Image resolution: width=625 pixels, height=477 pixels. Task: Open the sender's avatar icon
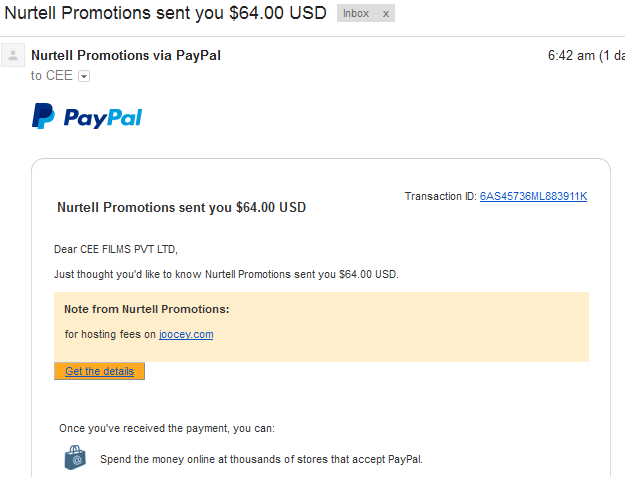tap(13, 55)
